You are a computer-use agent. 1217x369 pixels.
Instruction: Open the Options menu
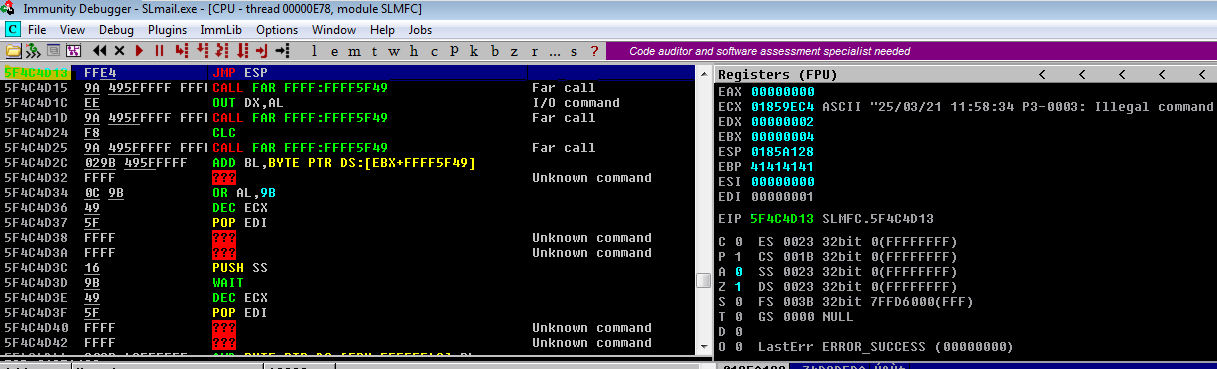pos(277,30)
